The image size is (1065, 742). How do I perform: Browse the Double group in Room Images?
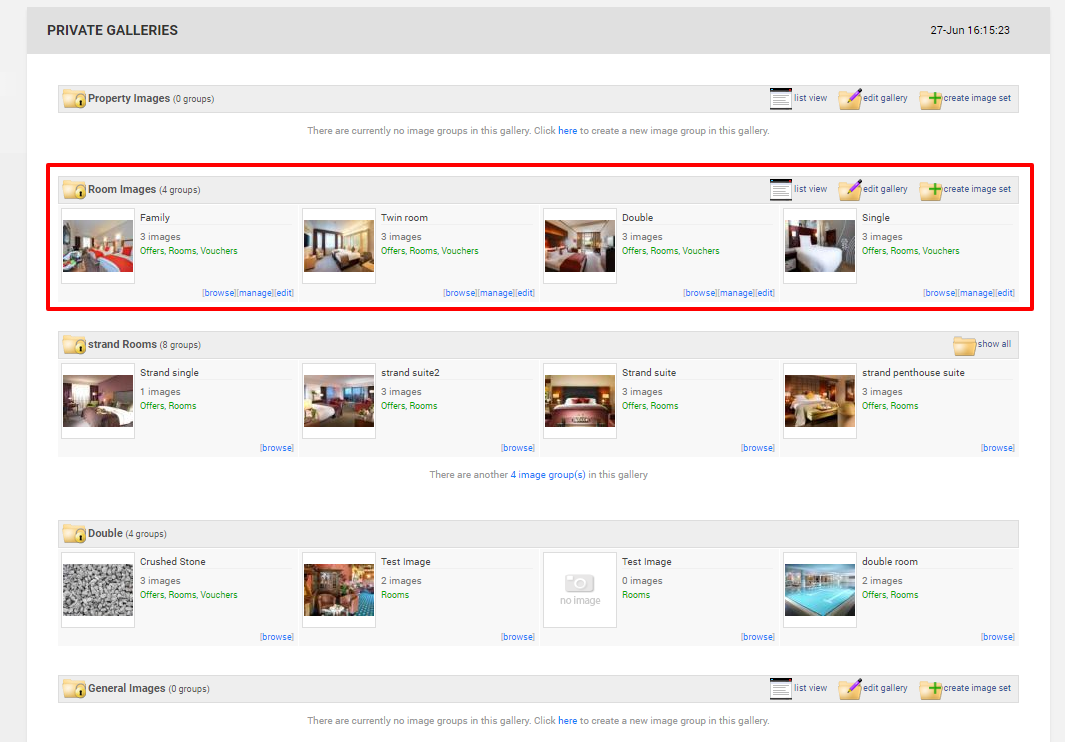[700, 293]
